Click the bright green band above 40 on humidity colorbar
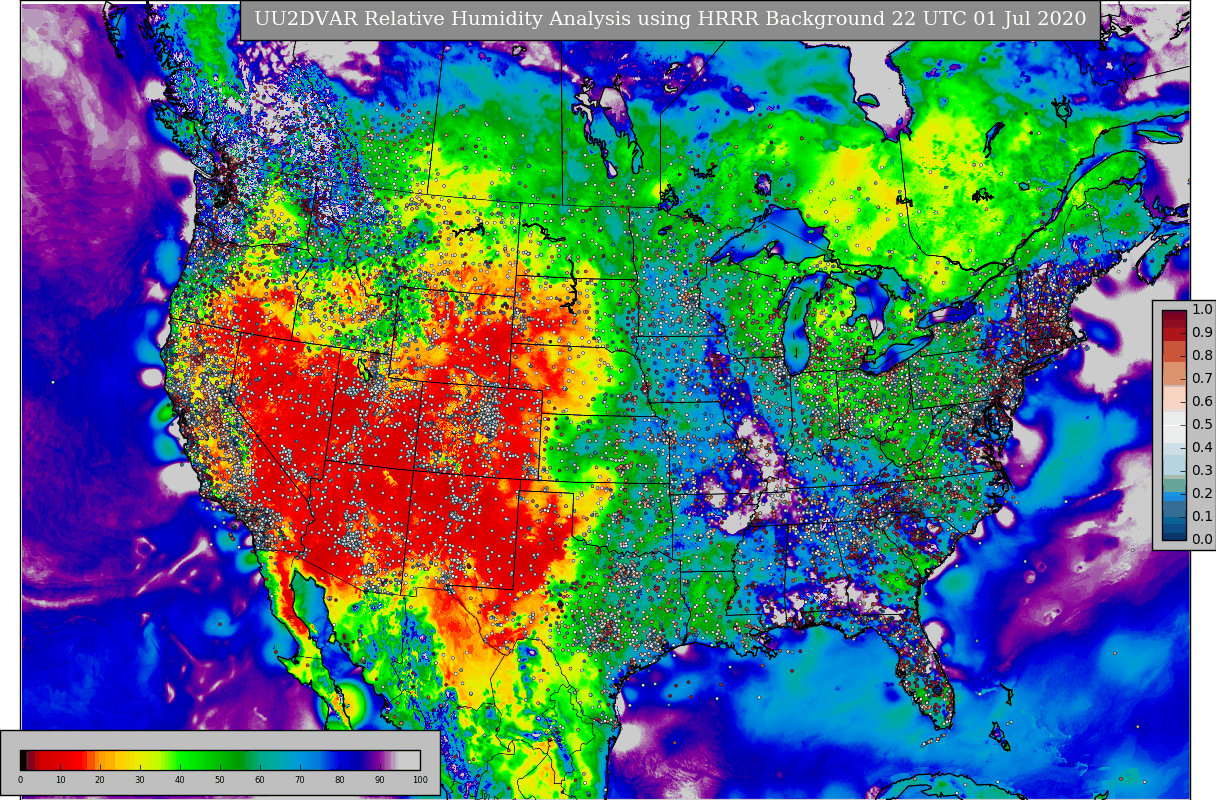1216x800 pixels. point(180,760)
